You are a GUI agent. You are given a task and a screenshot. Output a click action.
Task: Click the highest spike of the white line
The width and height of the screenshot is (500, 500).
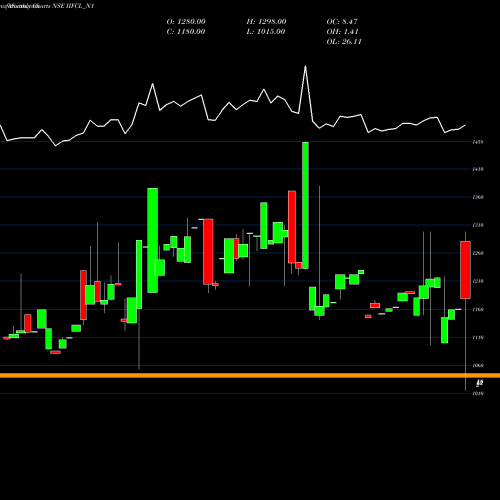305,66
